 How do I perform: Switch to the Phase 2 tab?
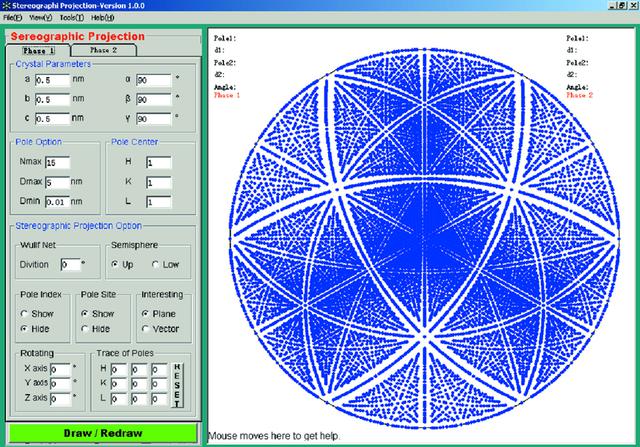pos(103,50)
